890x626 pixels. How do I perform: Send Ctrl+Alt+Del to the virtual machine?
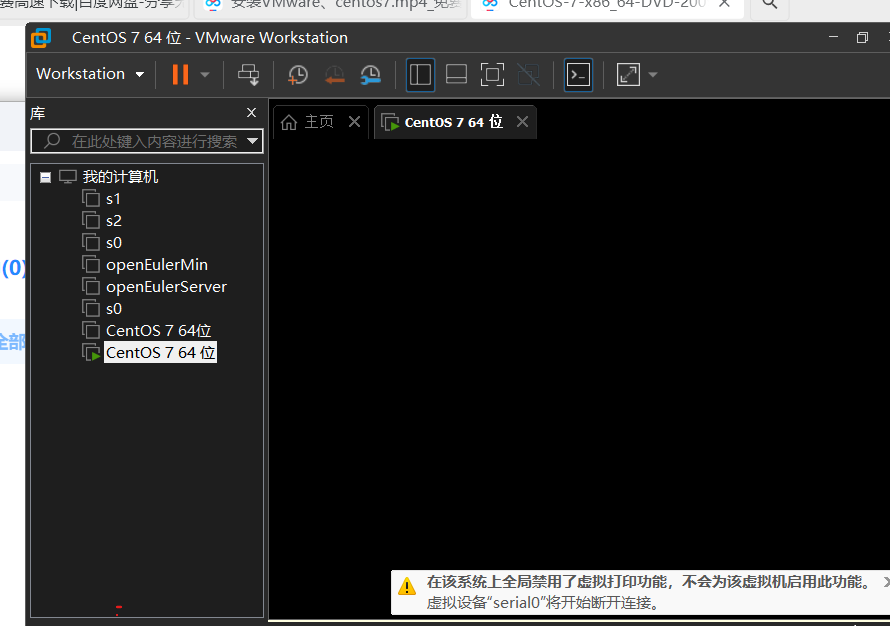click(x=249, y=74)
